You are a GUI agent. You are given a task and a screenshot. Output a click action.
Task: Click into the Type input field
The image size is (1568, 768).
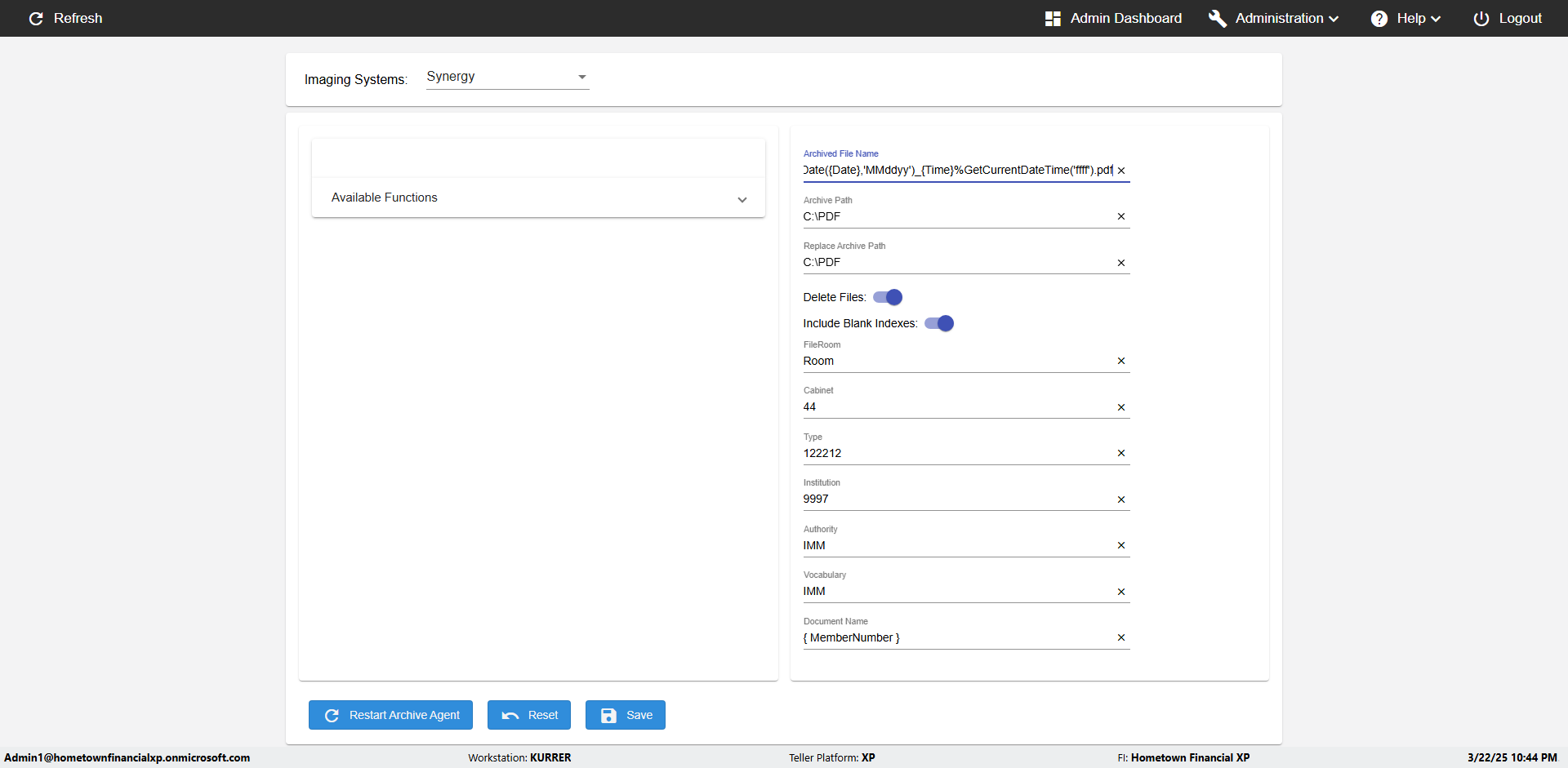[x=955, y=453]
